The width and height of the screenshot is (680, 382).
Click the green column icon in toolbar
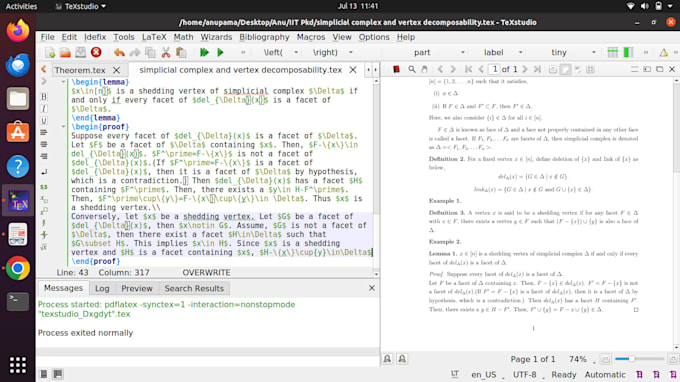click(x=628, y=52)
